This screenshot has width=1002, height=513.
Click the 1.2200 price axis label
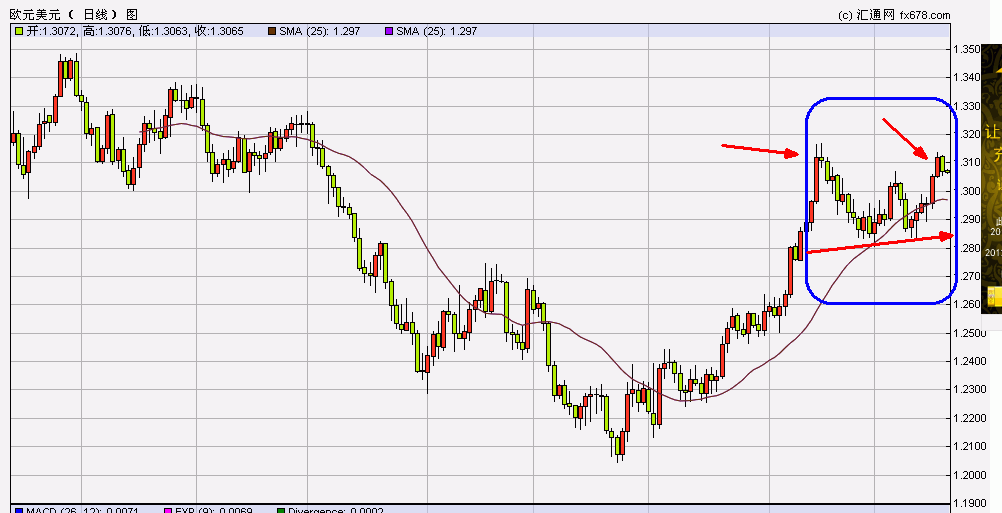(969, 418)
